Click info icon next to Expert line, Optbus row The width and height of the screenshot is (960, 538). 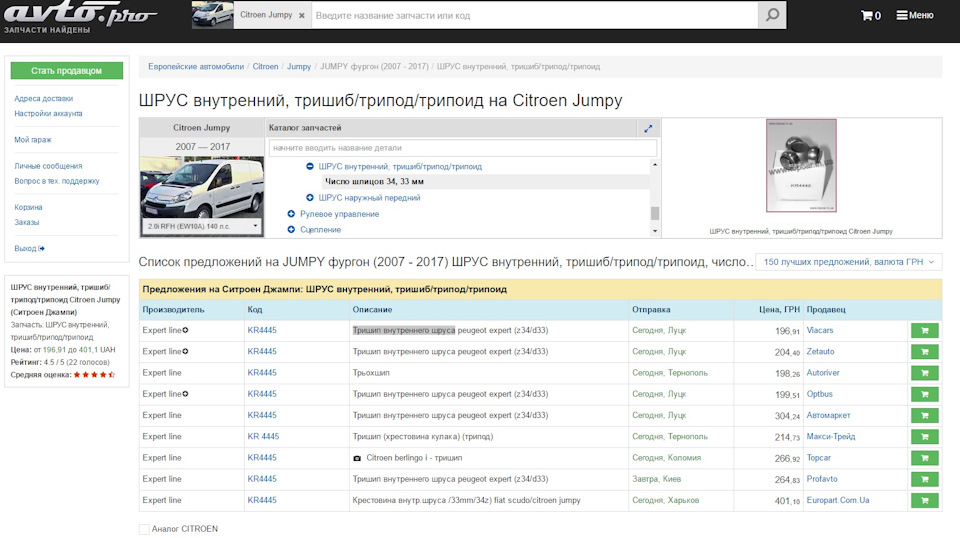[186, 394]
